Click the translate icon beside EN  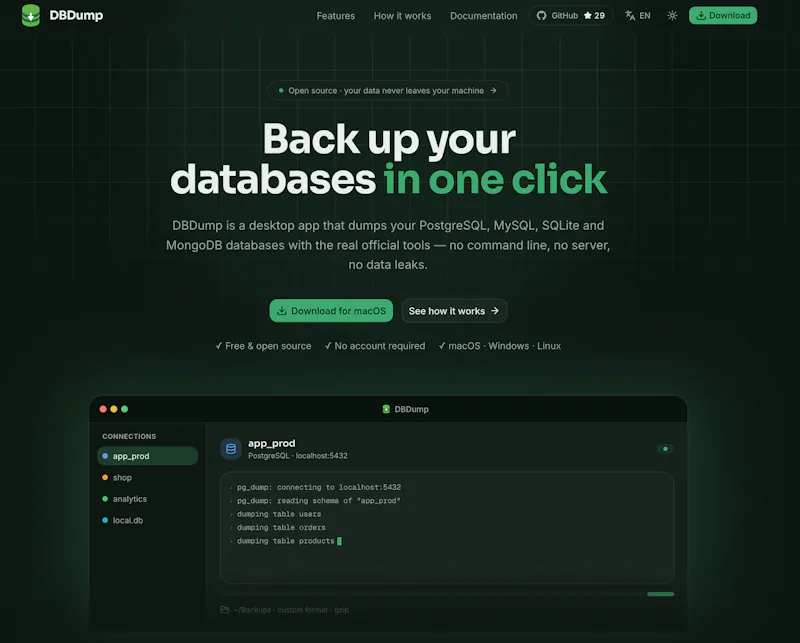click(x=630, y=15)
